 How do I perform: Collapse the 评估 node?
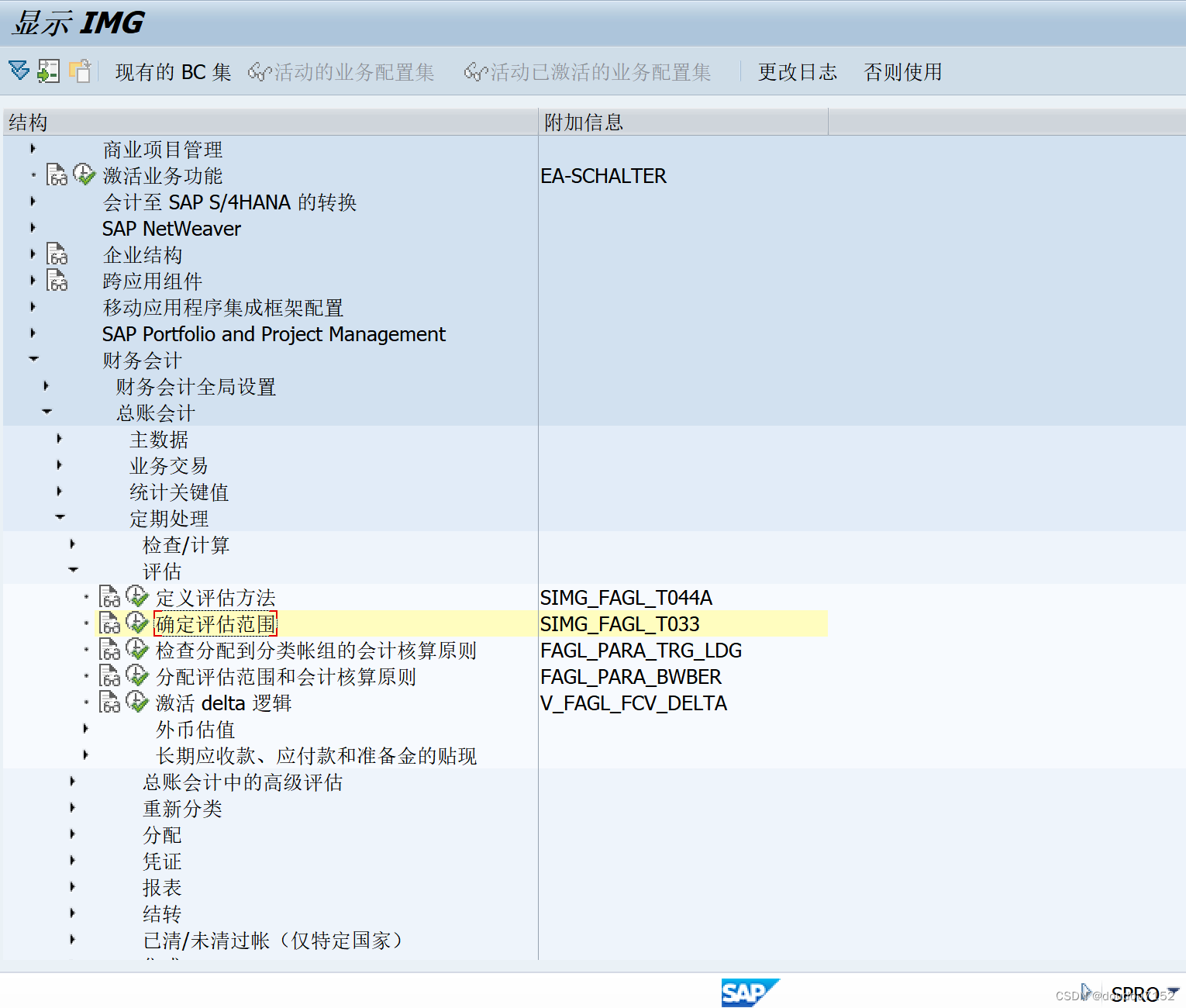[73, 570]
